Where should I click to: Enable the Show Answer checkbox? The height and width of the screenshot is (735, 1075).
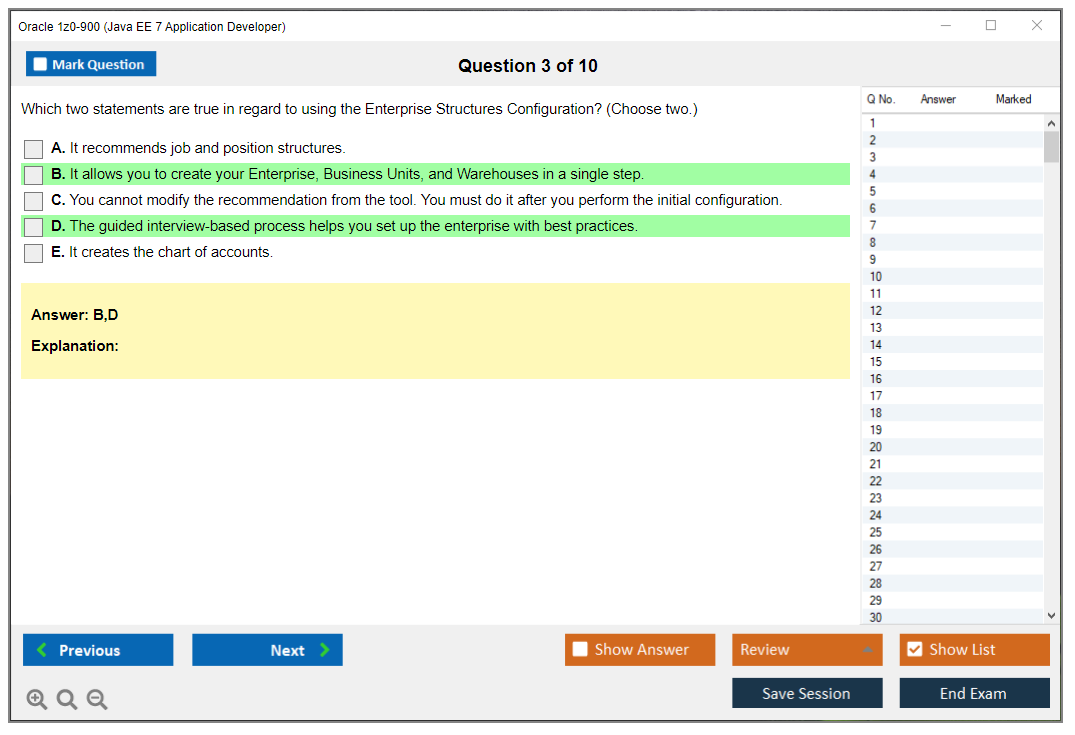click(x=580, y=649)
